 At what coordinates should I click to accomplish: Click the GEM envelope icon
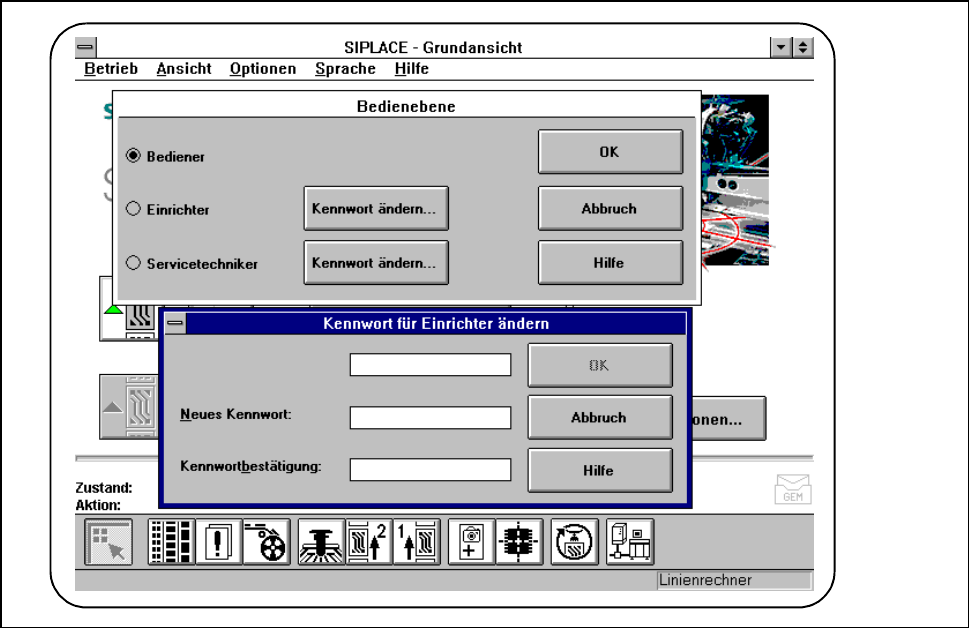pos(793,490)
